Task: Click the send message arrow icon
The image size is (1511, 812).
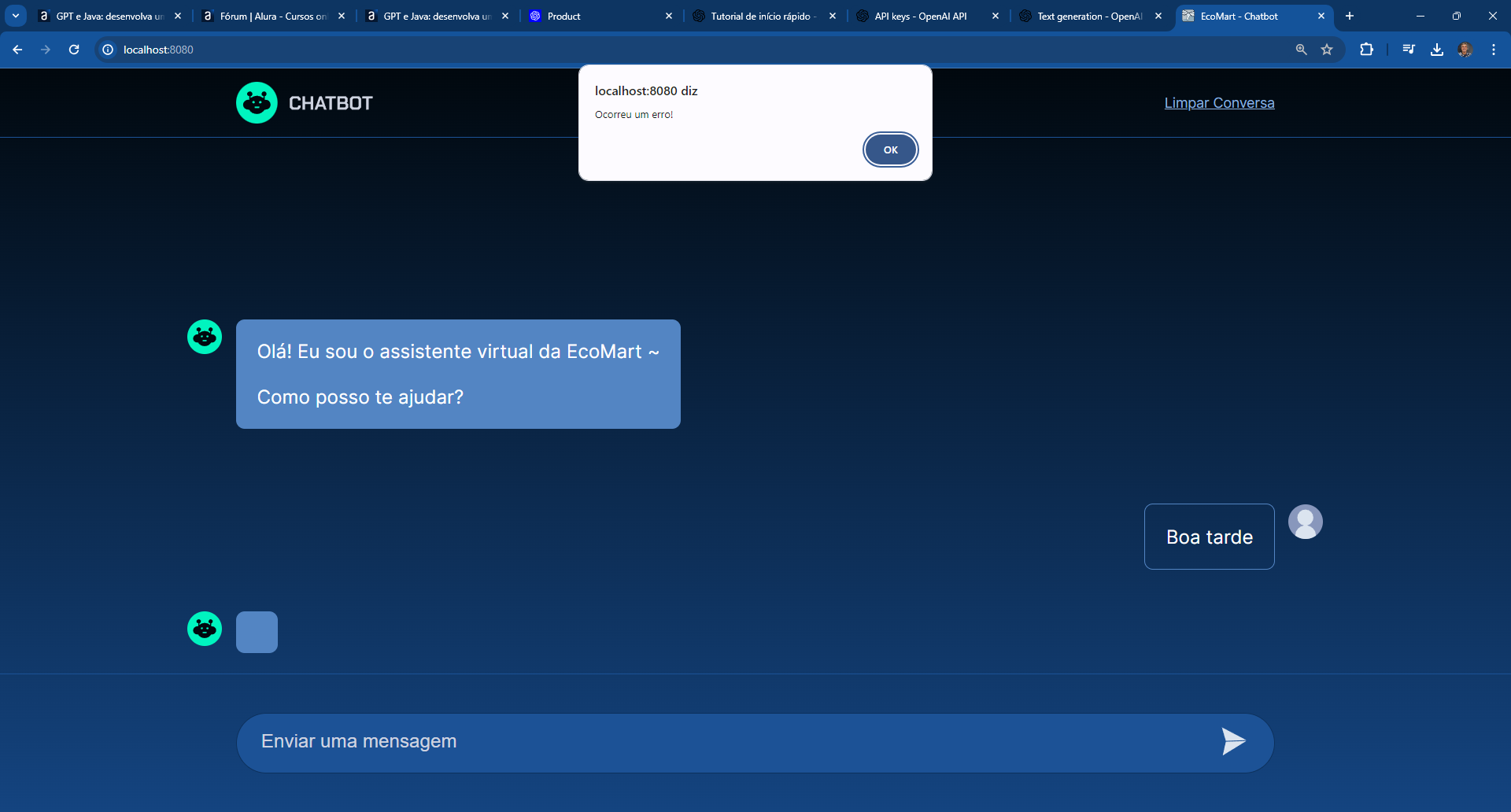Action: 1233,741
